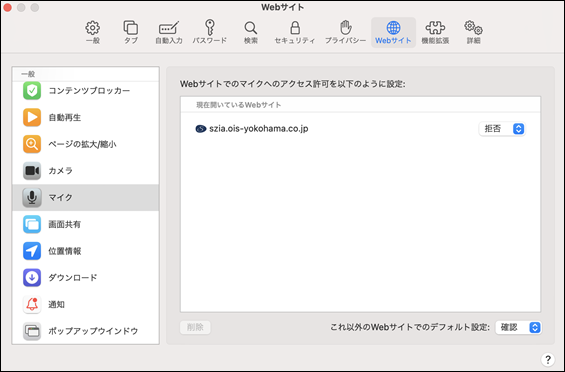Open the 詳細 gears icon

coord(473,28)
